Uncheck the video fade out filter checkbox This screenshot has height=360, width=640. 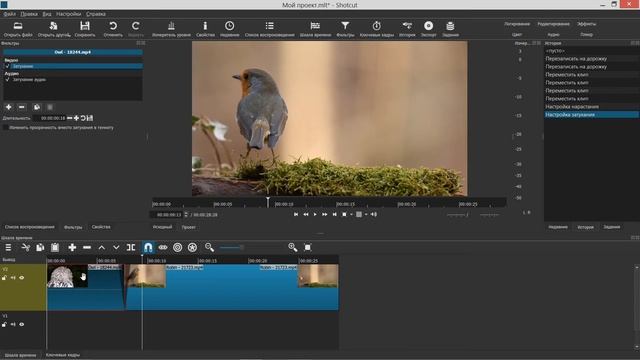pyautogui.click(x=7, y=66)
